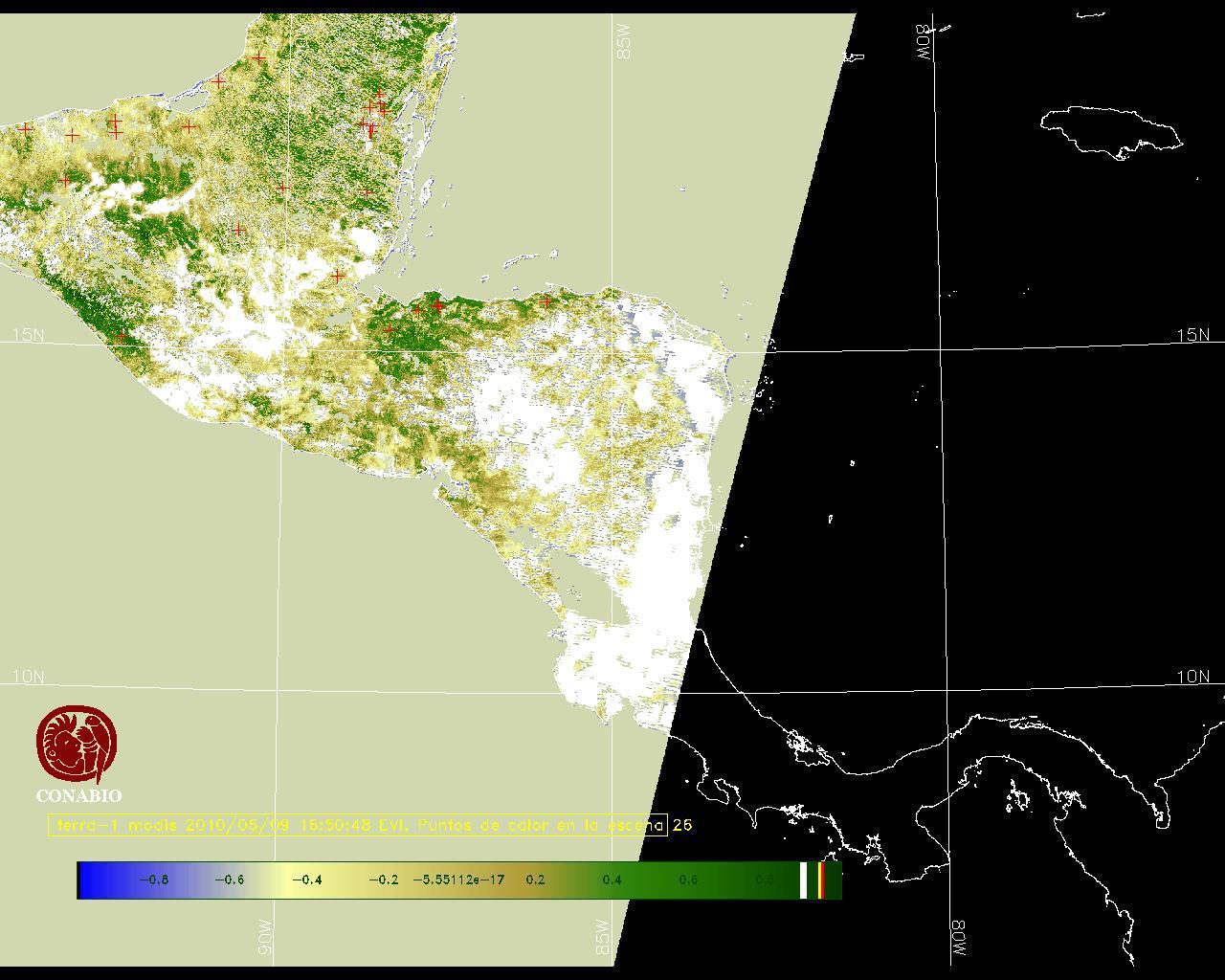Select the 10N latitude label on the right
1225x980 pixels.
coord(1192,677)
